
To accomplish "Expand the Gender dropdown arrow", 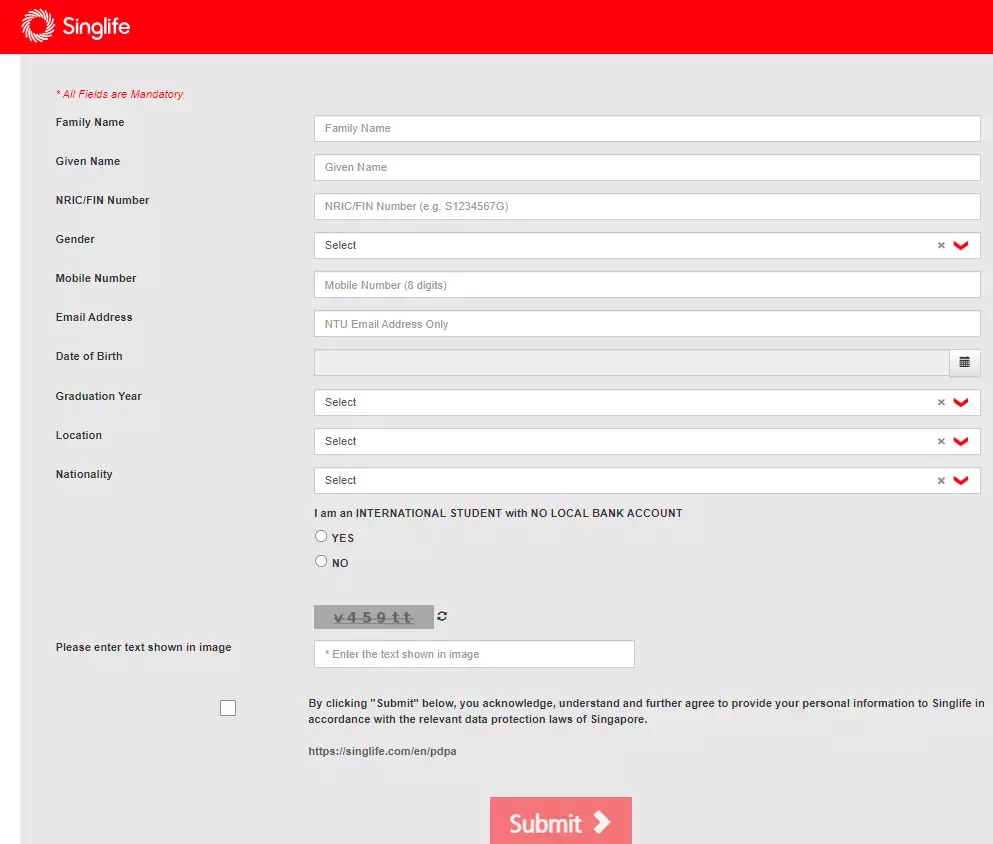I will point(961,246).
